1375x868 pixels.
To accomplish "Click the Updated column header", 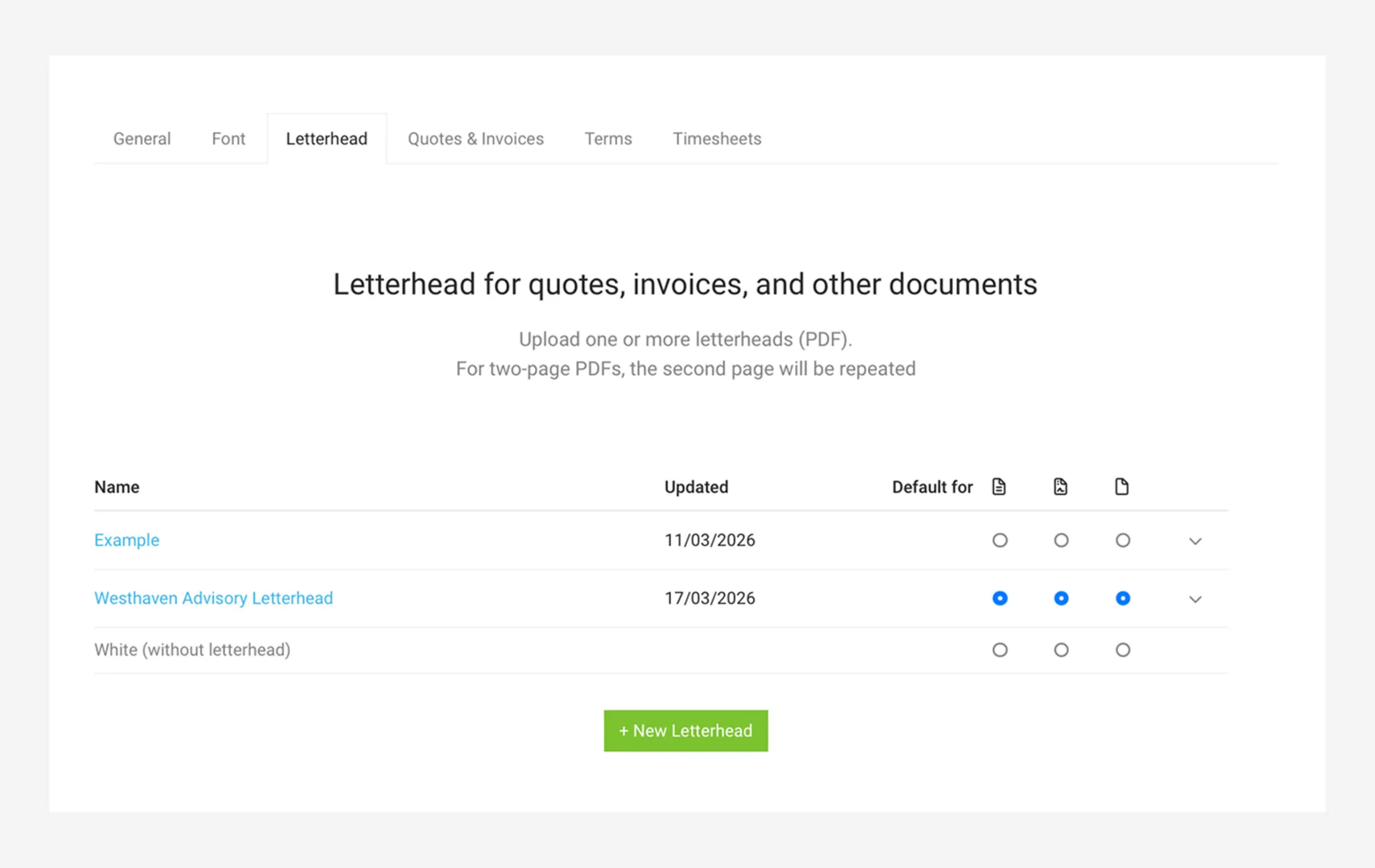I will coord(696,487).
